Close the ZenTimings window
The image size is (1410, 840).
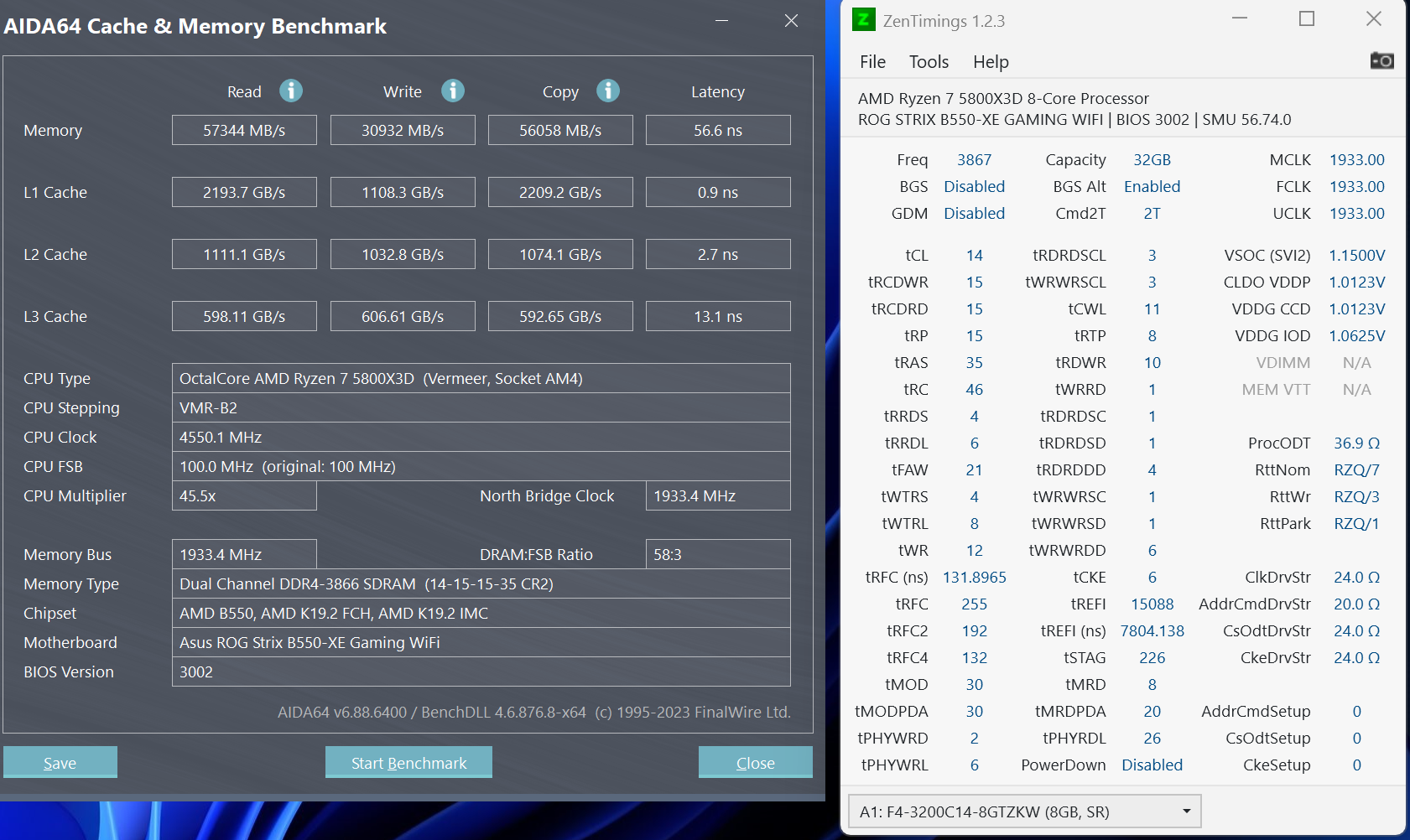(x=1373, y=18)
